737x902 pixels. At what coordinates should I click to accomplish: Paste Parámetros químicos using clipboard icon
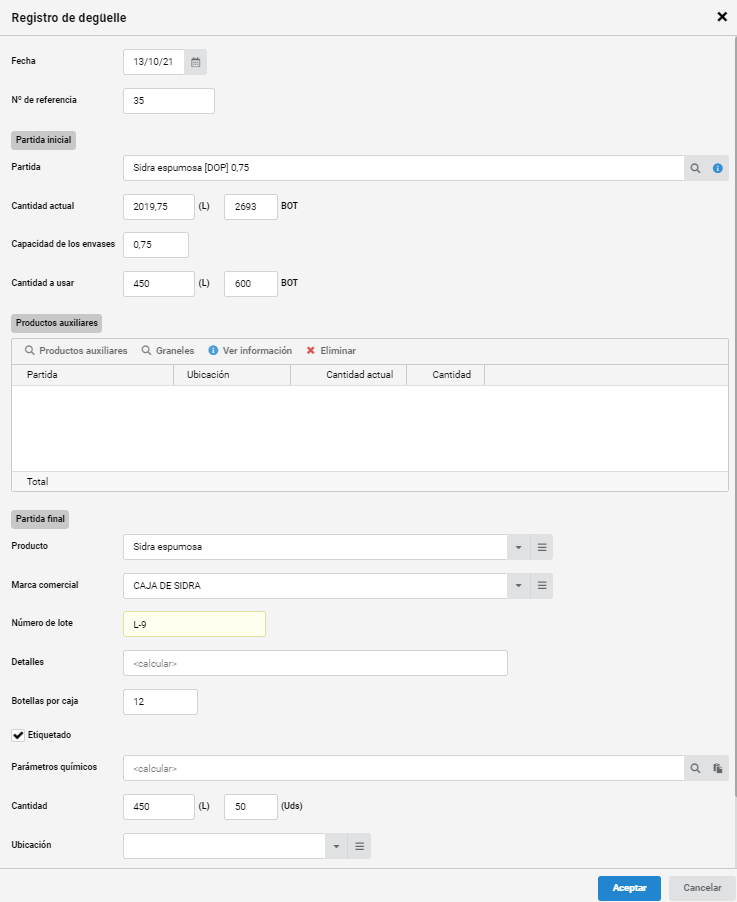pyautogui.click(x=717, y=768)
